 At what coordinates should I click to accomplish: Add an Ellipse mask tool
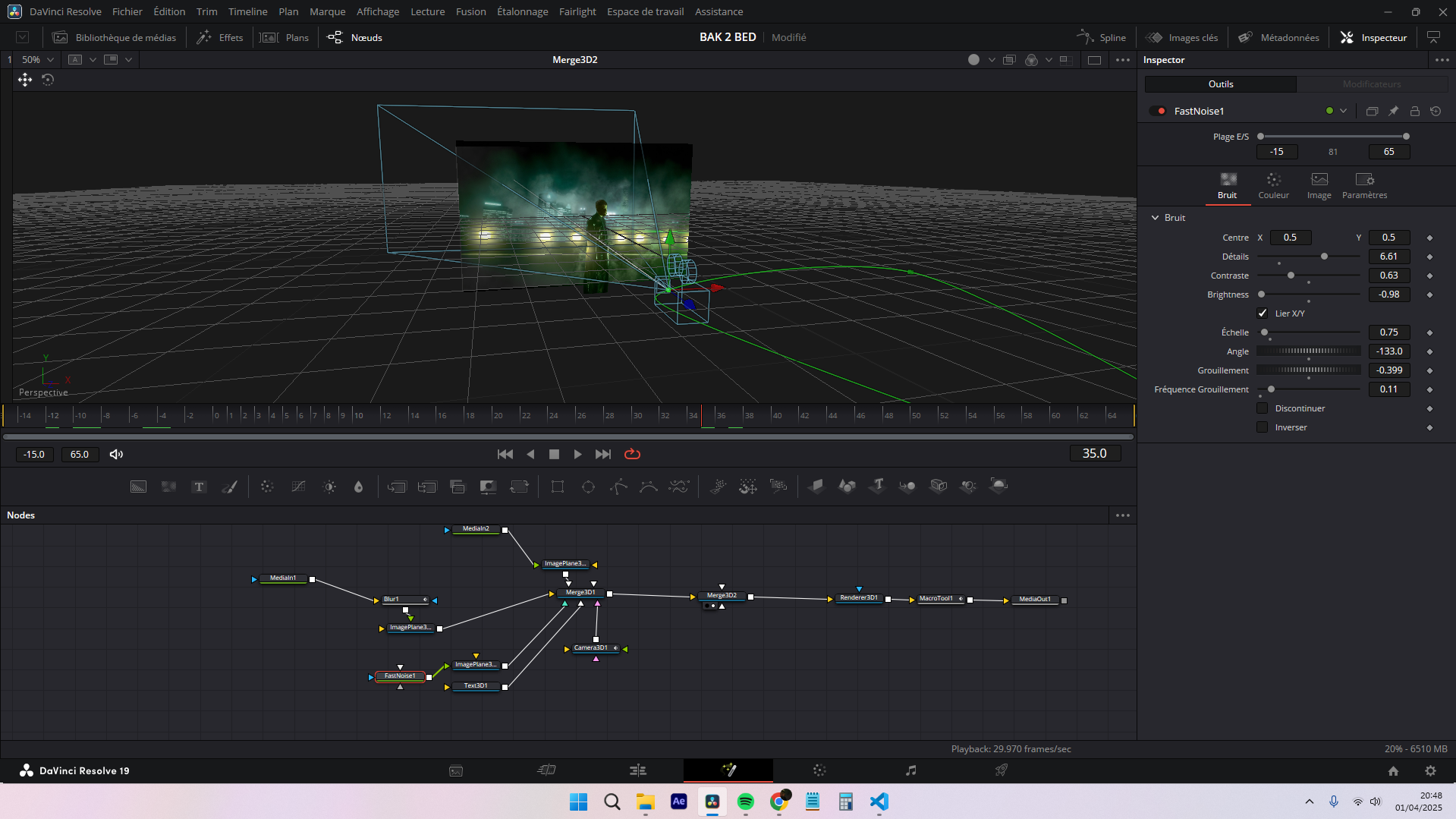click(x=588, y=487)
